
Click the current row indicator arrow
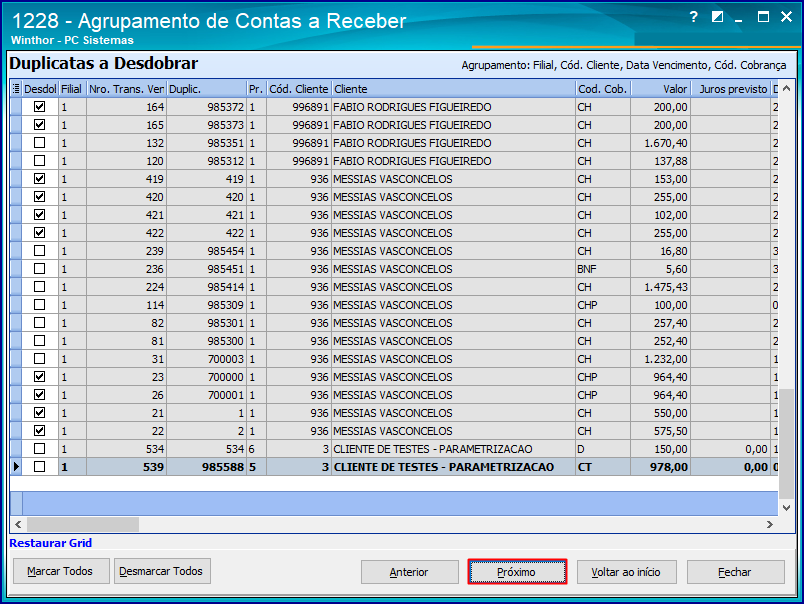[16, 467]
